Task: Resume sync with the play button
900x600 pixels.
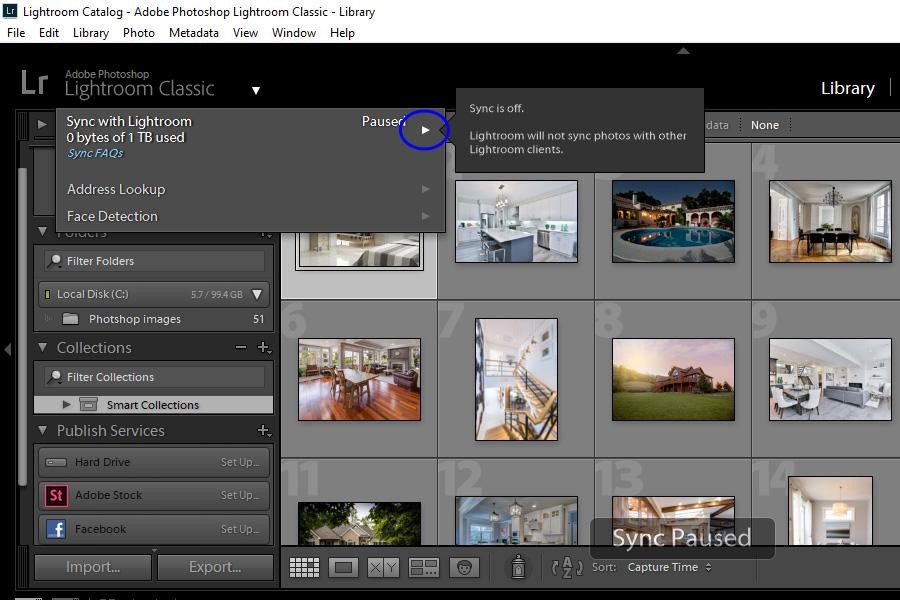Action: (424, 130)
